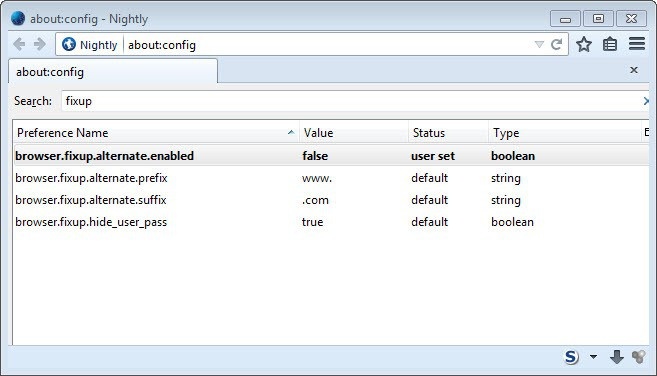This screenshot has width=657, height=376.
Task: Select browser.fixup.alternate.prefix preference
Action: [91, 178]
